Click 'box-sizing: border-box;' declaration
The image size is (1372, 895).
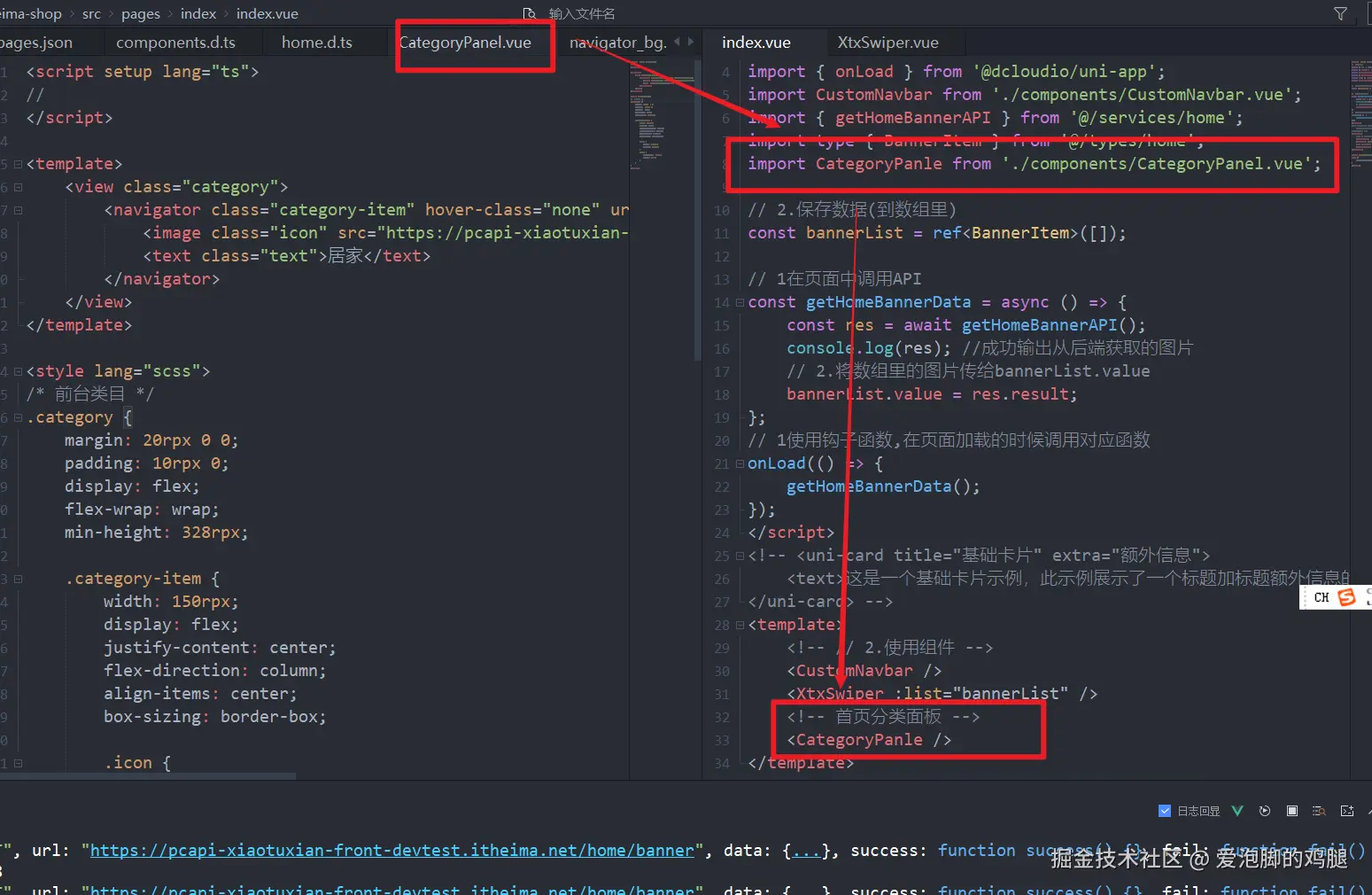coord(214,717)
